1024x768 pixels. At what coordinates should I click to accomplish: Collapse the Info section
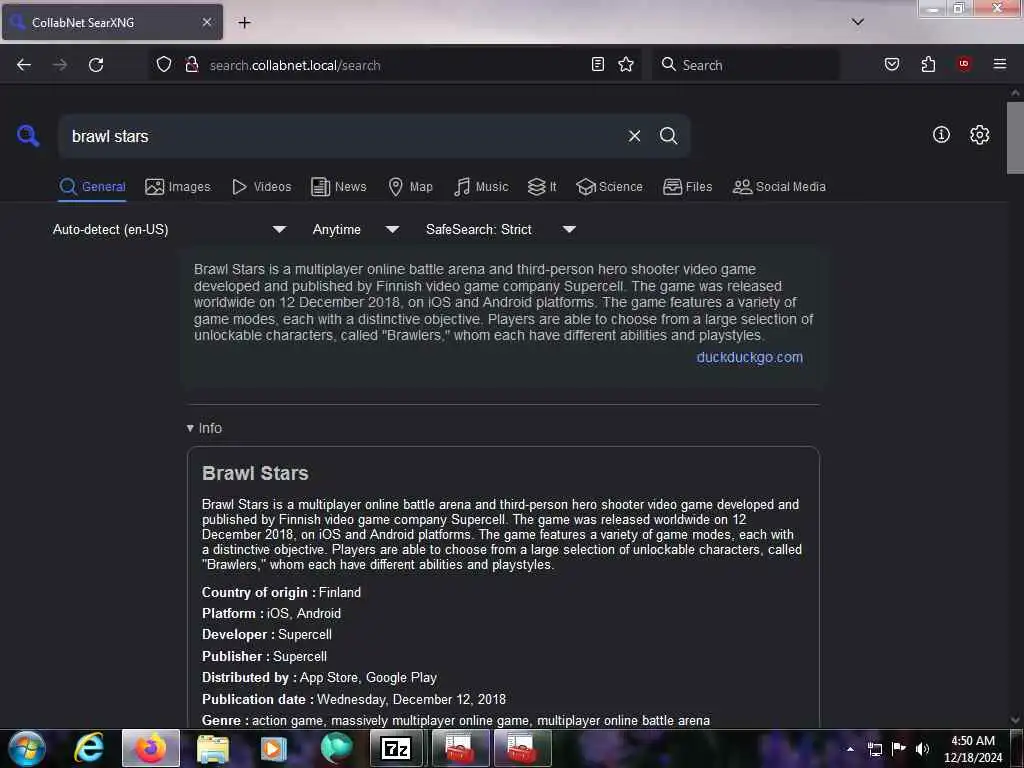pos(204,428)
